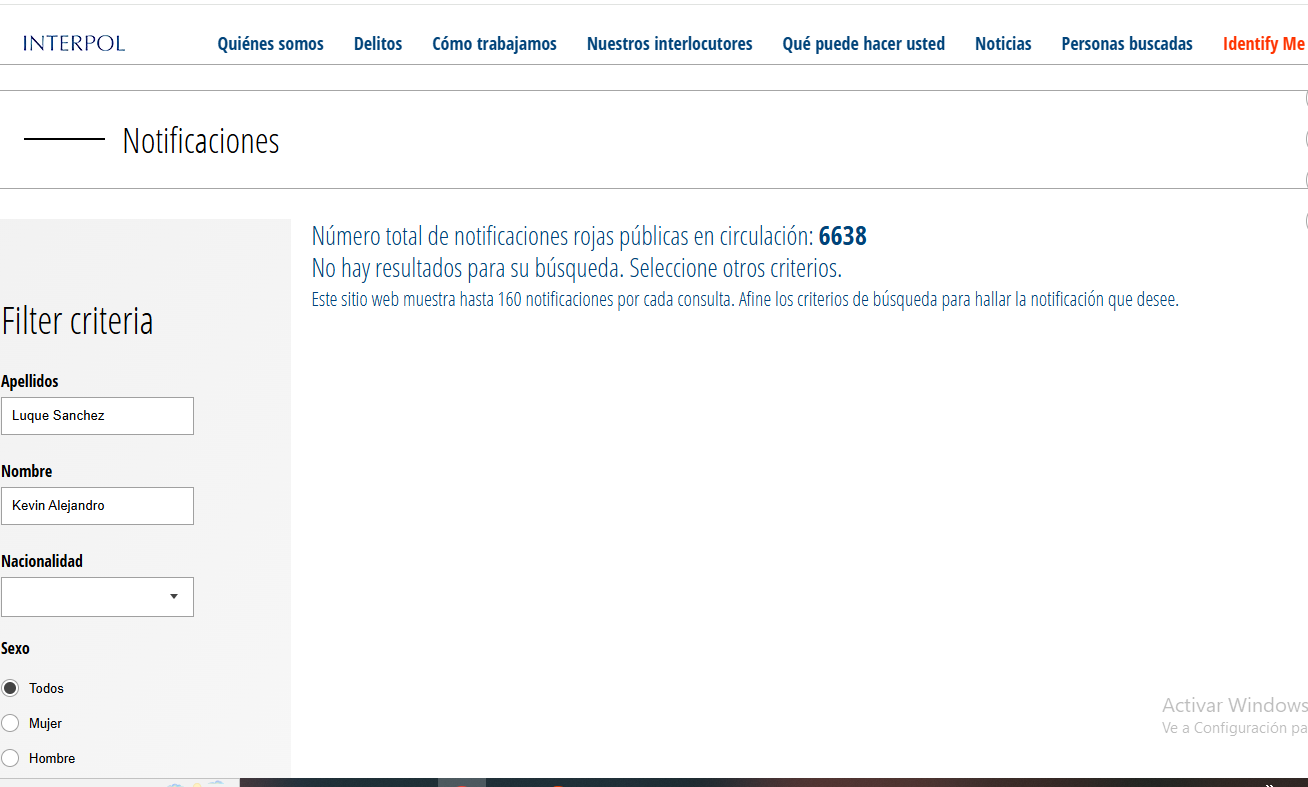
Task: Open Nuestros interlocutores in the navigation
Action: pos(669,44)
